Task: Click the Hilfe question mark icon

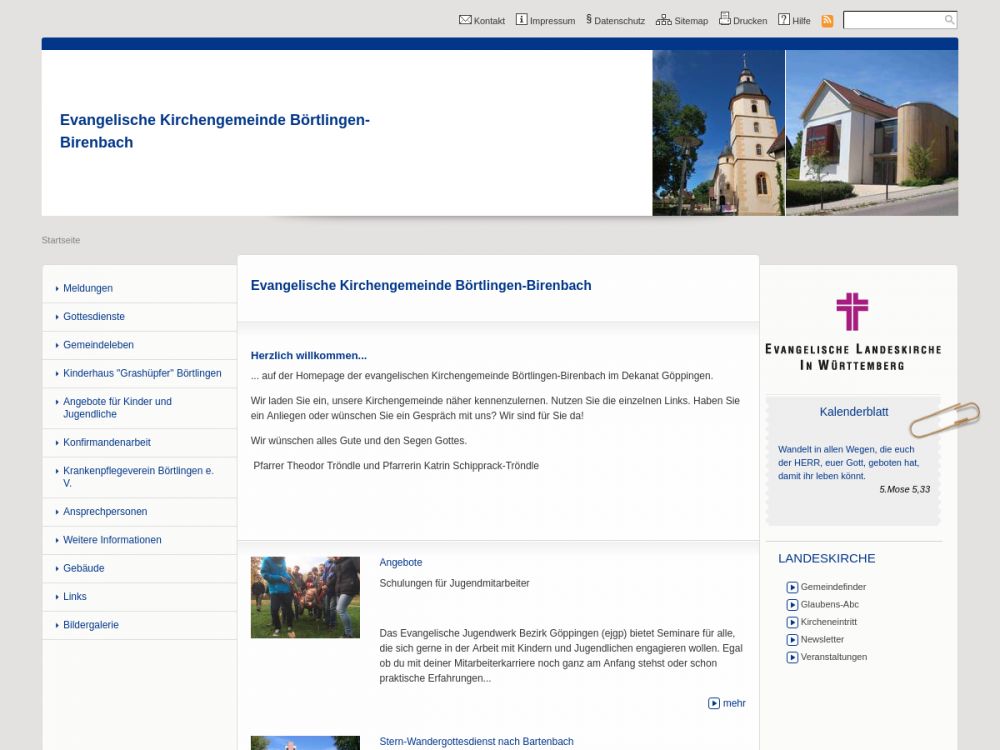Action: [x=784, y=20]
